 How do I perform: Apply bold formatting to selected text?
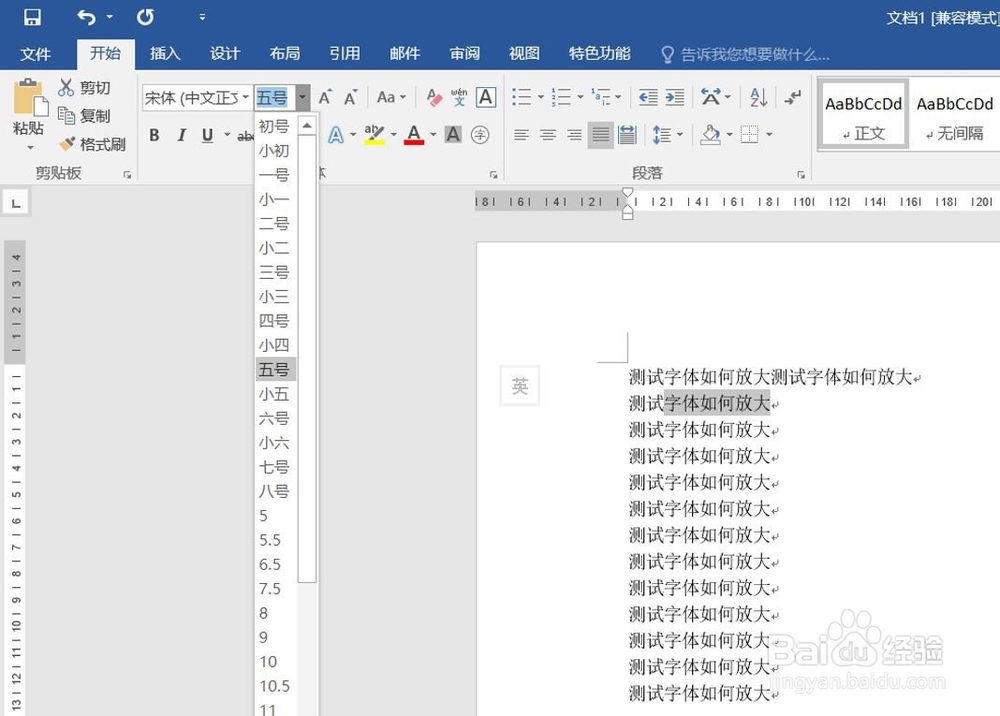pos(154,134)
